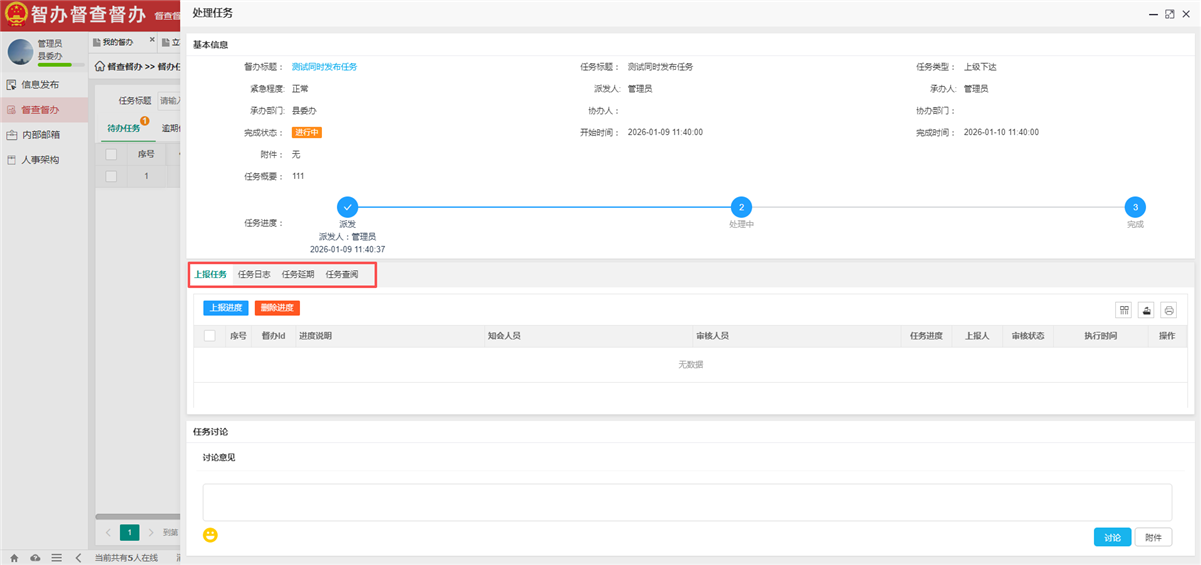Viewport: 1201px width, 565px height.
Task: Check the select-all box in pending tasks list
Action: [x=111, y=154]
